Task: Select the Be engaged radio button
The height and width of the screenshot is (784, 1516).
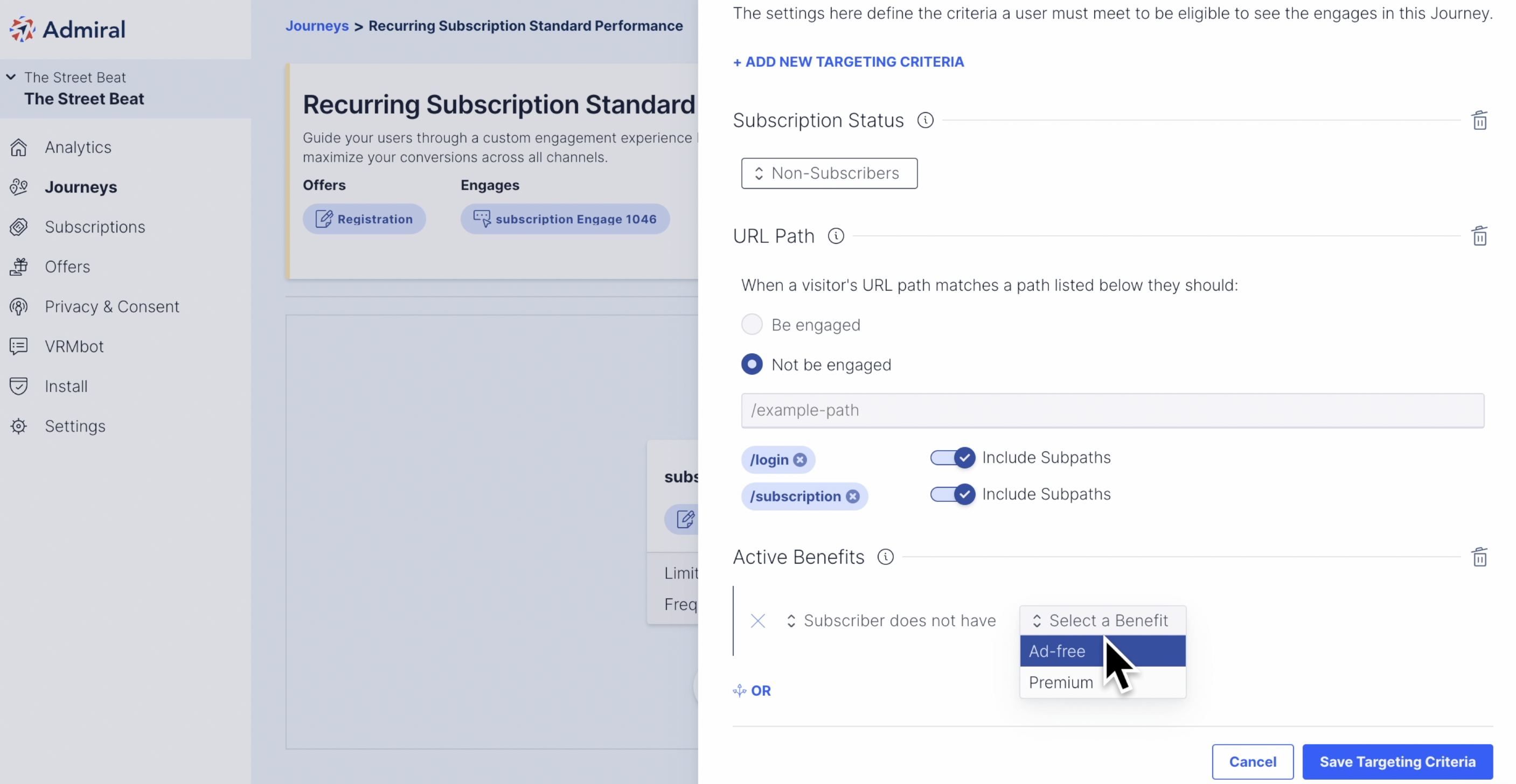Action: (x=752, y=325)
